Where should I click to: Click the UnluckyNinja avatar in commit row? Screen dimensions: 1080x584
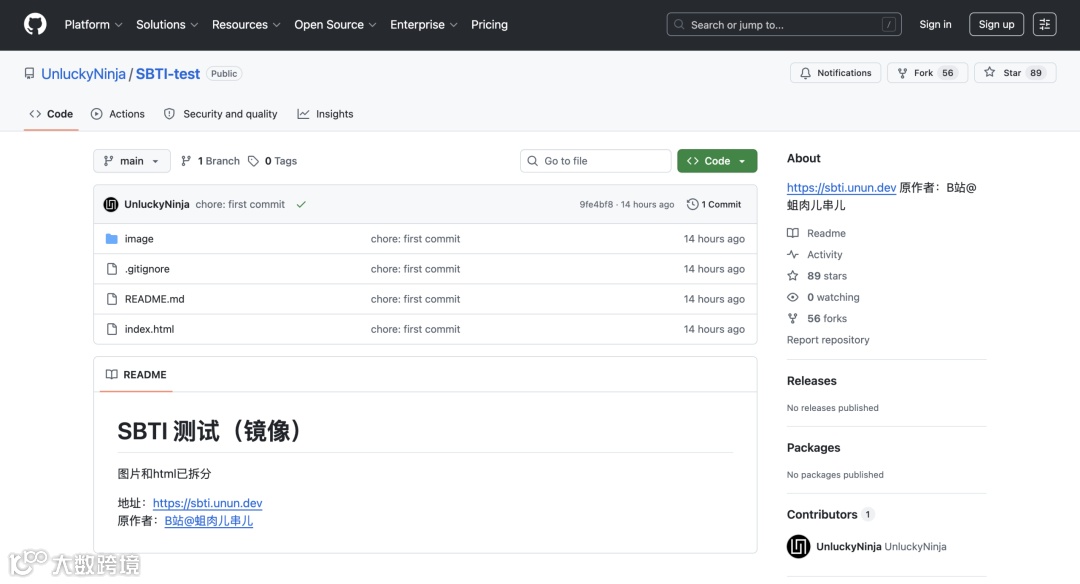coord(111,205)
